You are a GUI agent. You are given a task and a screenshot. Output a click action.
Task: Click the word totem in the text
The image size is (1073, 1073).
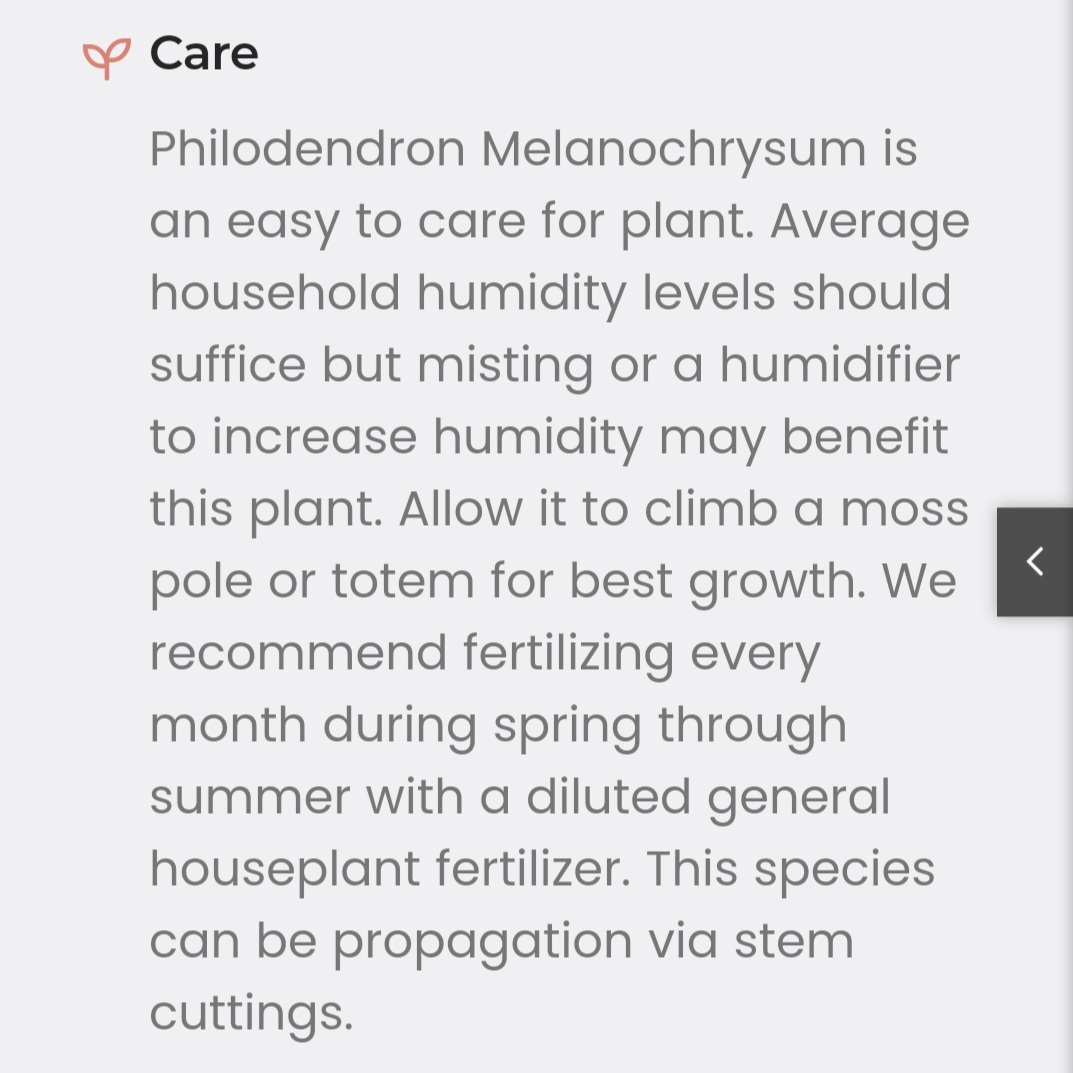coord(402,581)
